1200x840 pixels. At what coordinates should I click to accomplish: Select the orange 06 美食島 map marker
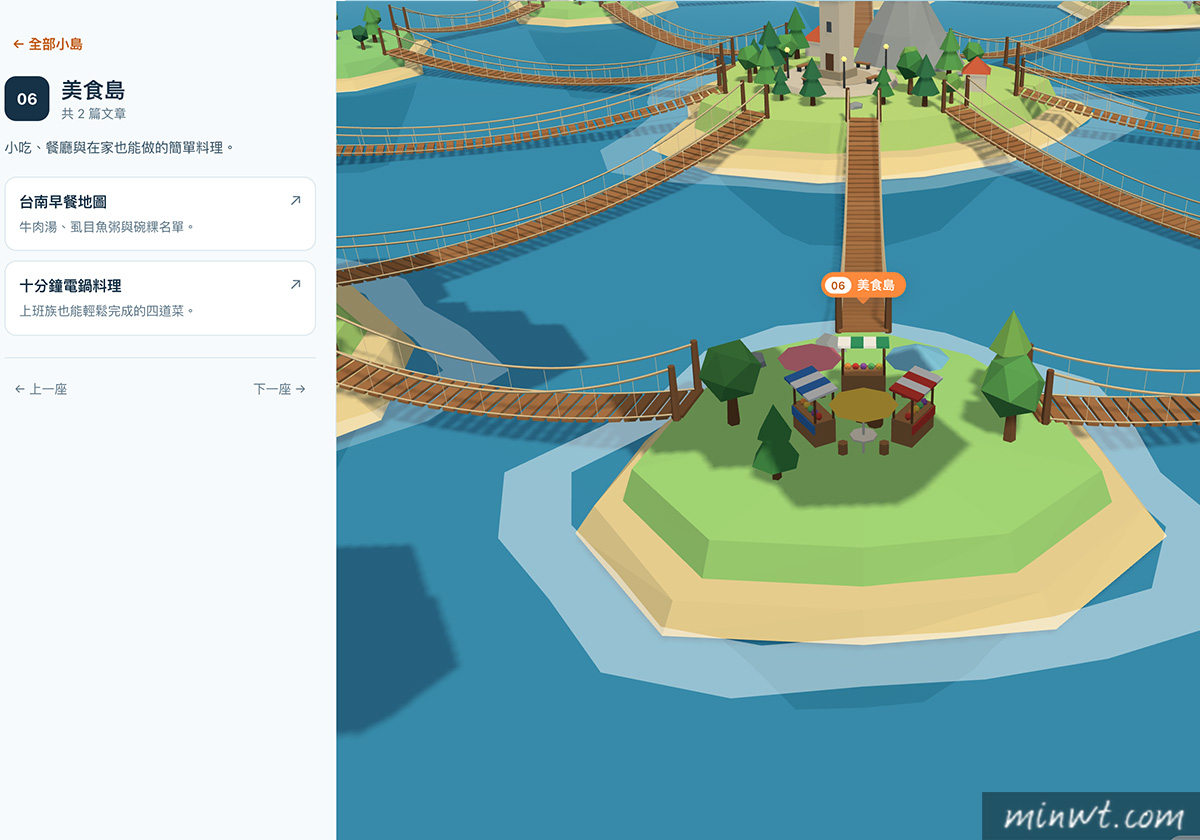(x=863, y=286)
